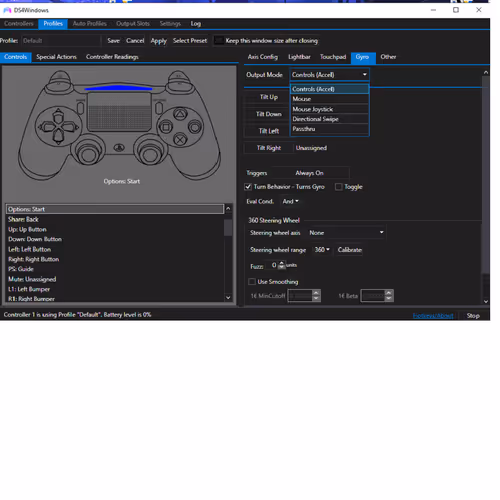This screenshot has width=500, height=500.
Task: Click the D-pad on controller diagram
Action: tap(58, 127)
